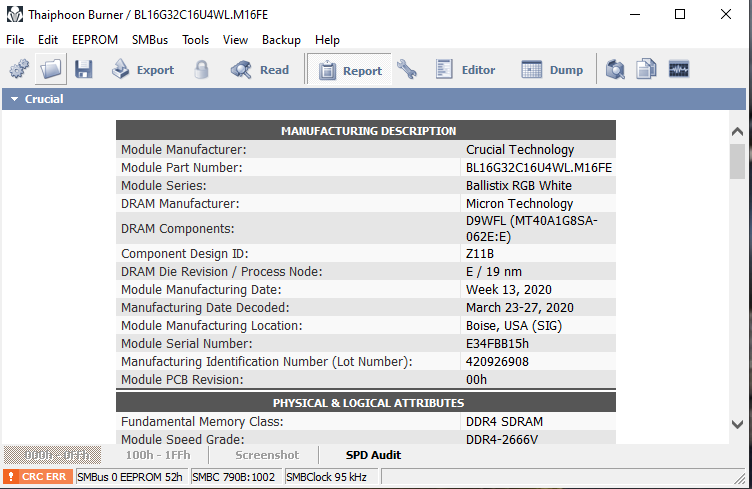The width and height of the screenshot is (752, 489).
Task: Click the padlock write-protect icon
Action: (x=201, y=70)
